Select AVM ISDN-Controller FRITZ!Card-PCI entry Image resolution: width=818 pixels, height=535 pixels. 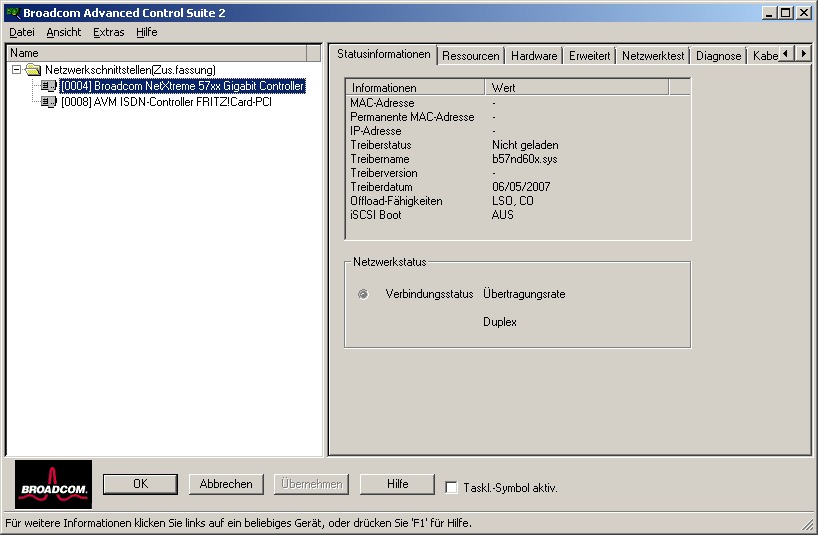[166, 102]
